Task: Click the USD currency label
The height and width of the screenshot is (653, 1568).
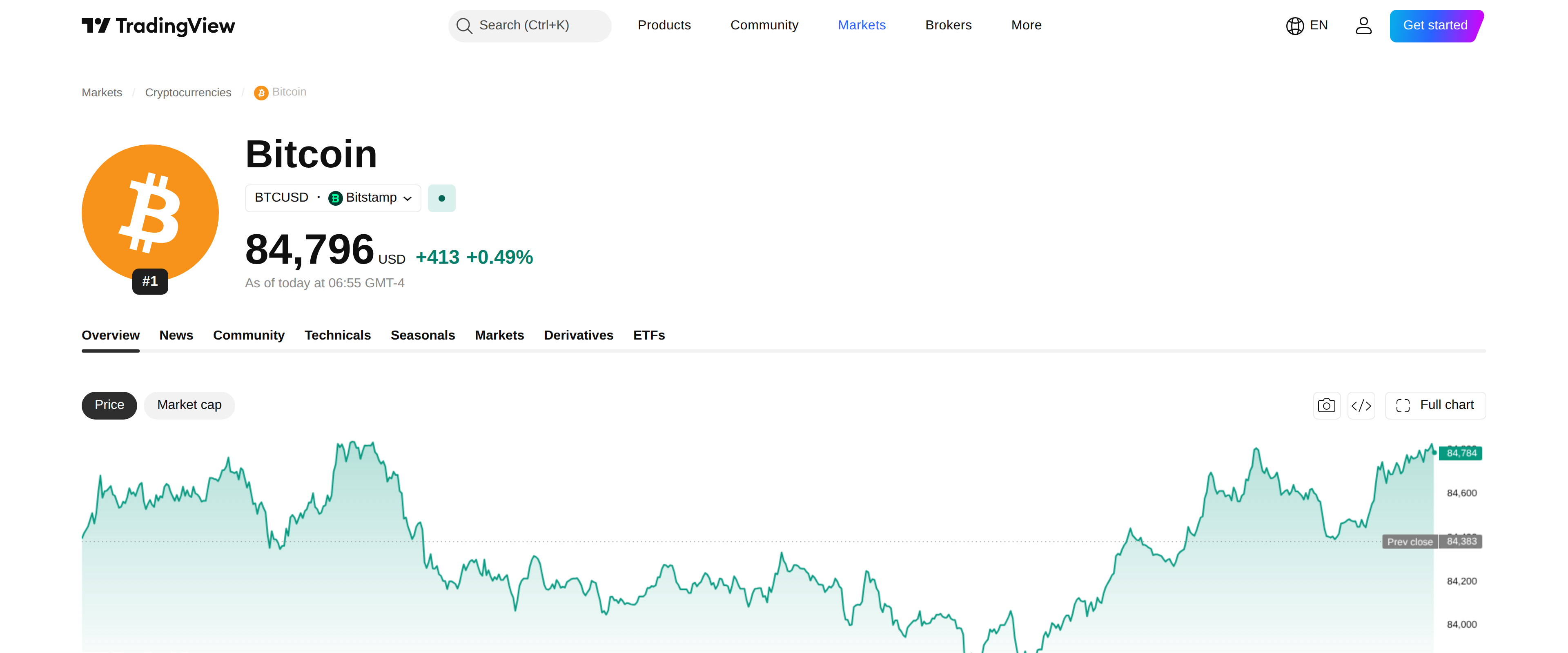Action: (x=392, y=260)
